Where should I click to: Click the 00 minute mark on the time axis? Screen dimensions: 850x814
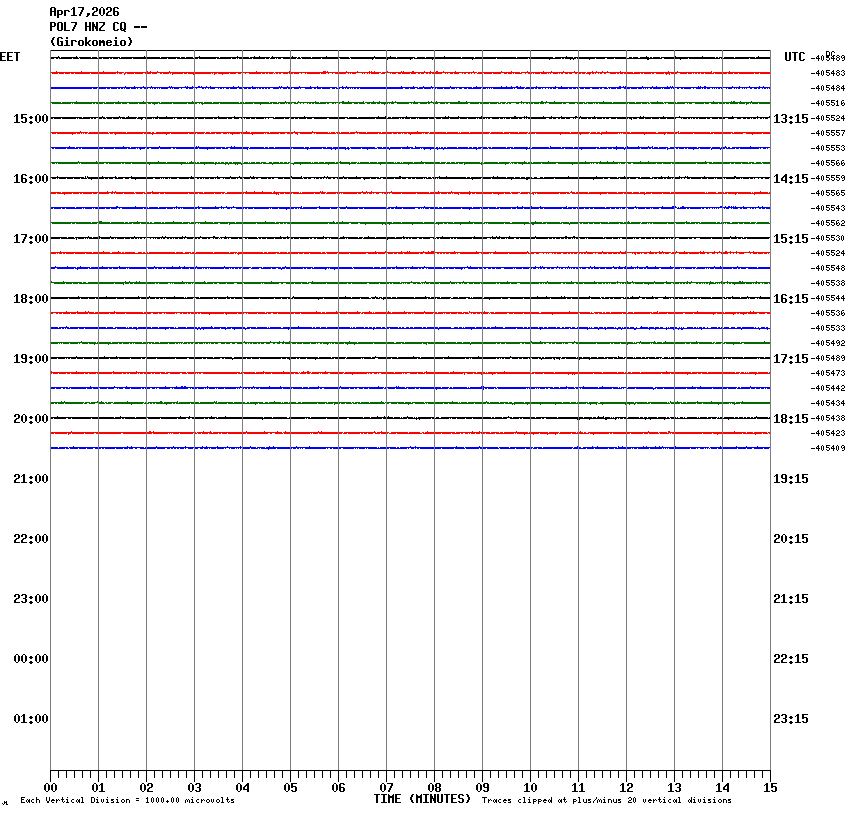50,788
